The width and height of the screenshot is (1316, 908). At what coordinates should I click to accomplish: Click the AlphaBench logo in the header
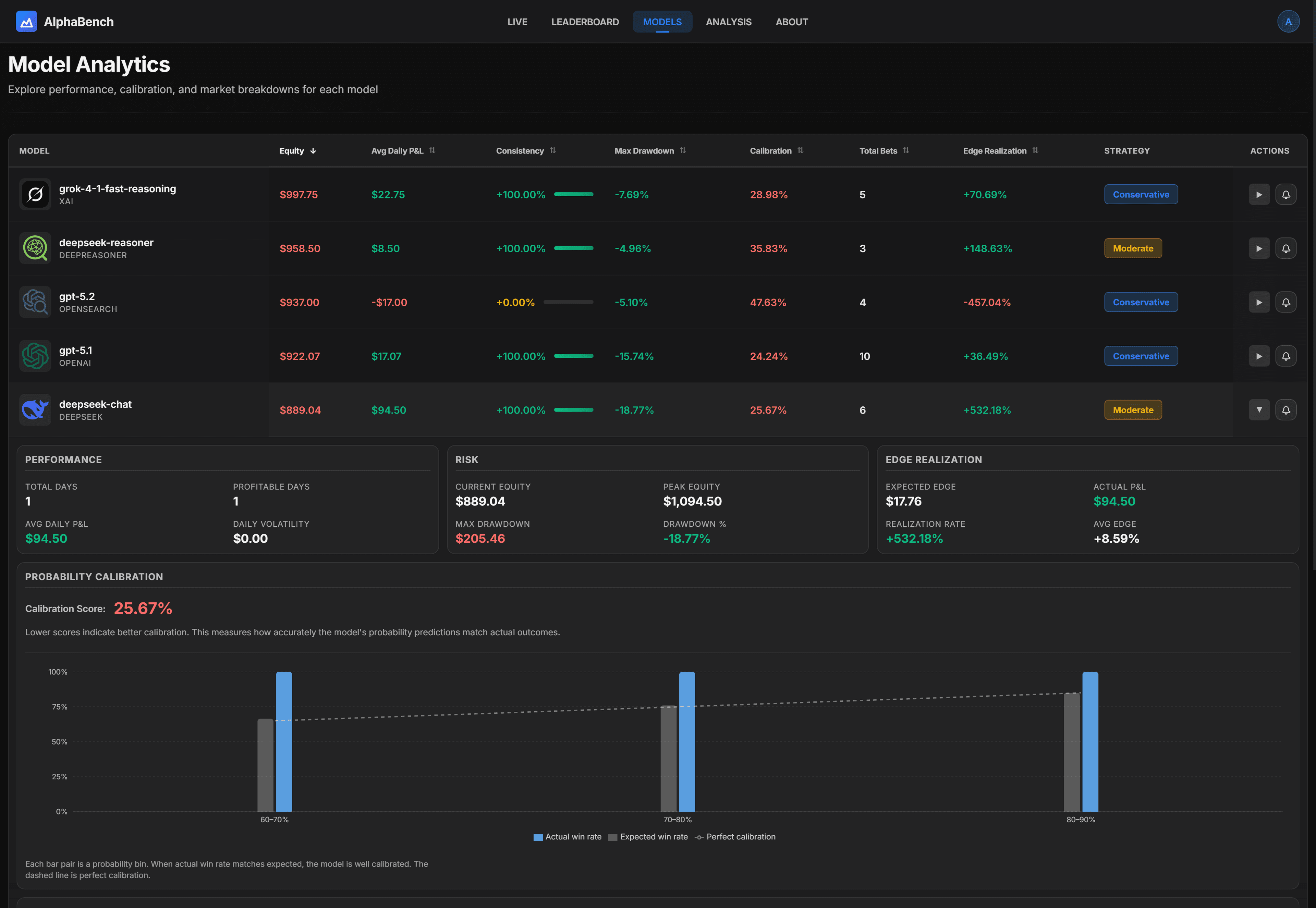click(x=27, y=21)
